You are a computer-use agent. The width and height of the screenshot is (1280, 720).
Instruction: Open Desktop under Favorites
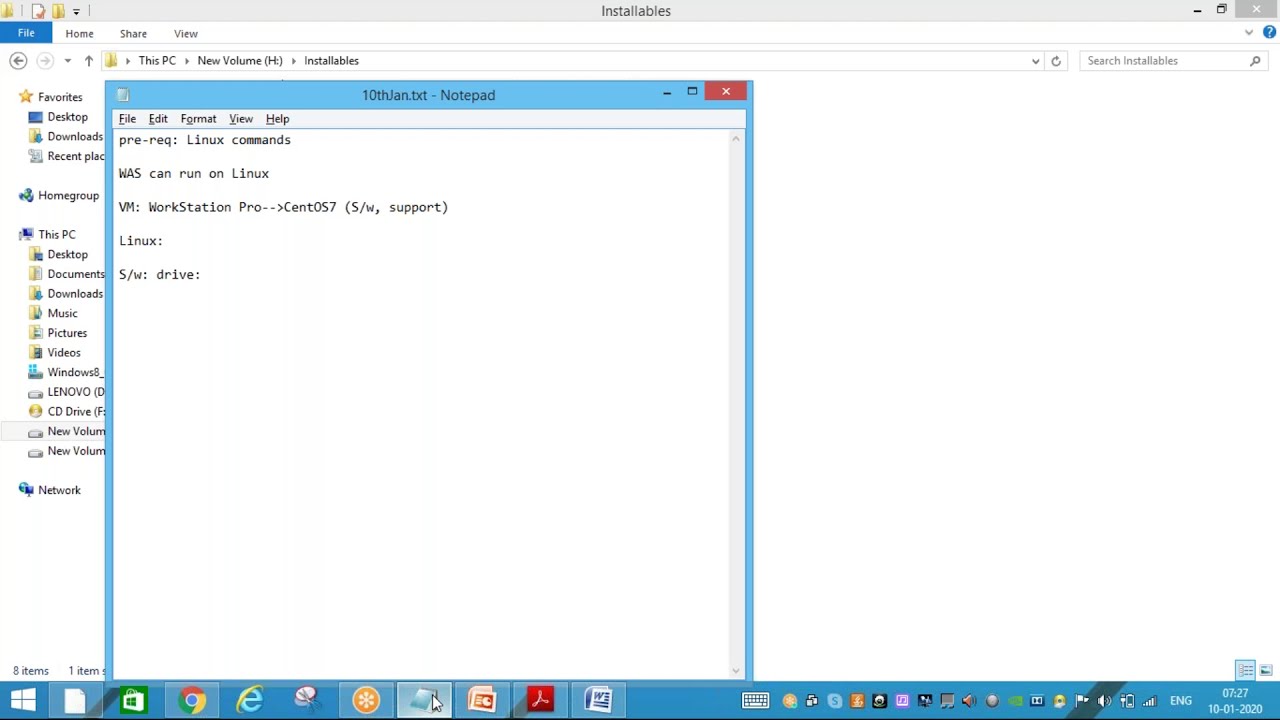(x=67, y=117)
